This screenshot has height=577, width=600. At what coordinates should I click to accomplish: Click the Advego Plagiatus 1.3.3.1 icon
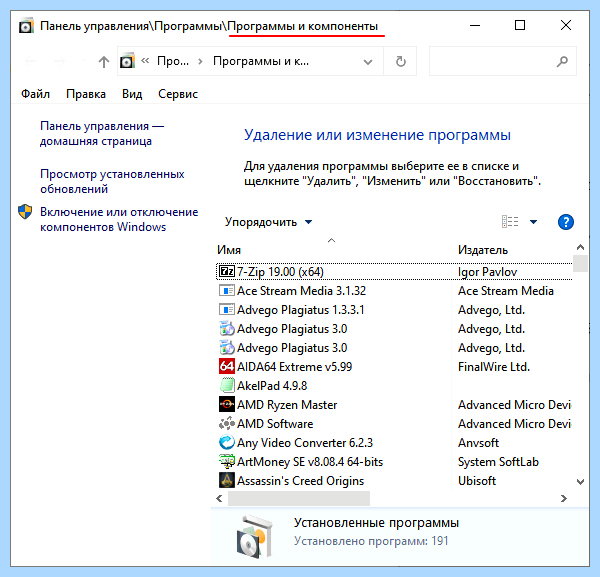click(227, 310)
